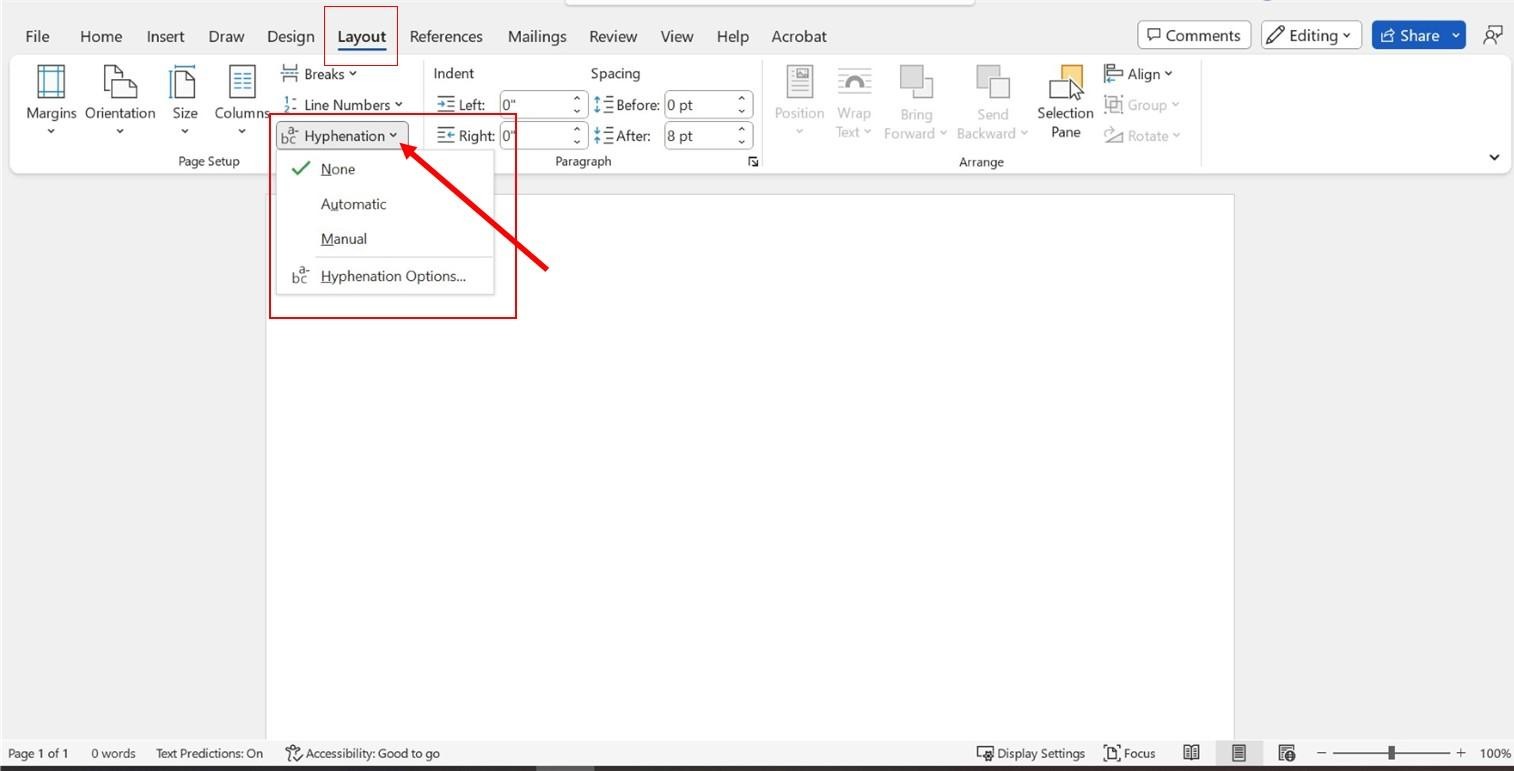Select Web Layout view icon
1514x771 pixels.
point(1287,753)
